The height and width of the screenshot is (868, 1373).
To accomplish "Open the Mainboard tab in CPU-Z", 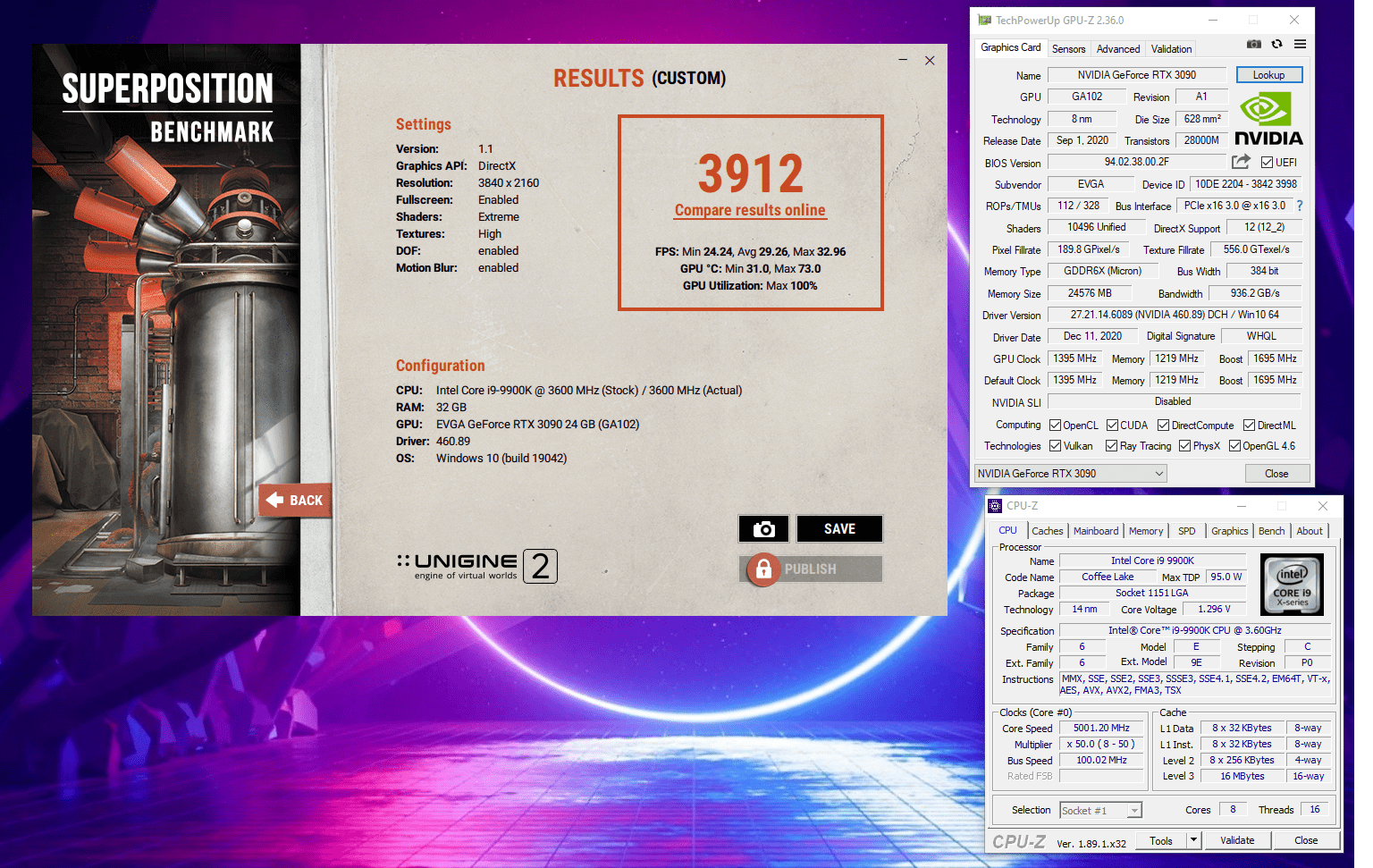I will 1096,531.
